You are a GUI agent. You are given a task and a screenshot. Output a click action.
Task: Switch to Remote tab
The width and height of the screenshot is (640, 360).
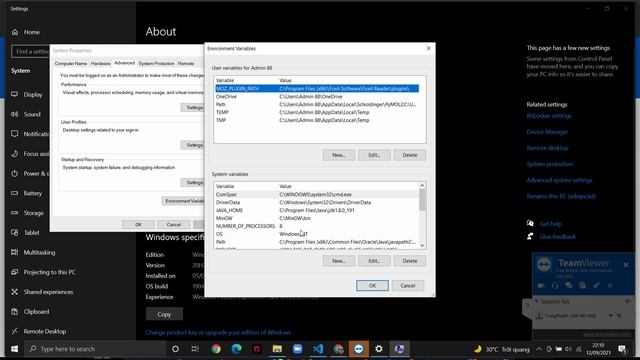186,64
